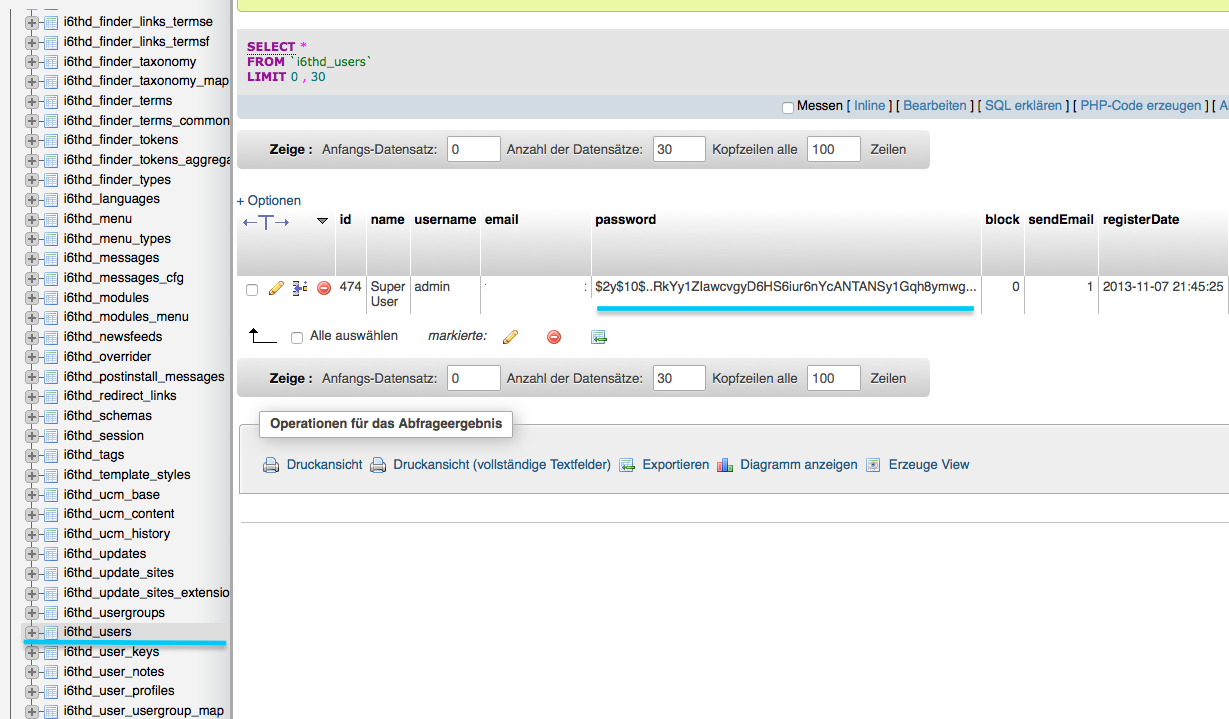The image size is (1229, 719).
Task: Click the export icon next to markierte
Action: (599, 338)
